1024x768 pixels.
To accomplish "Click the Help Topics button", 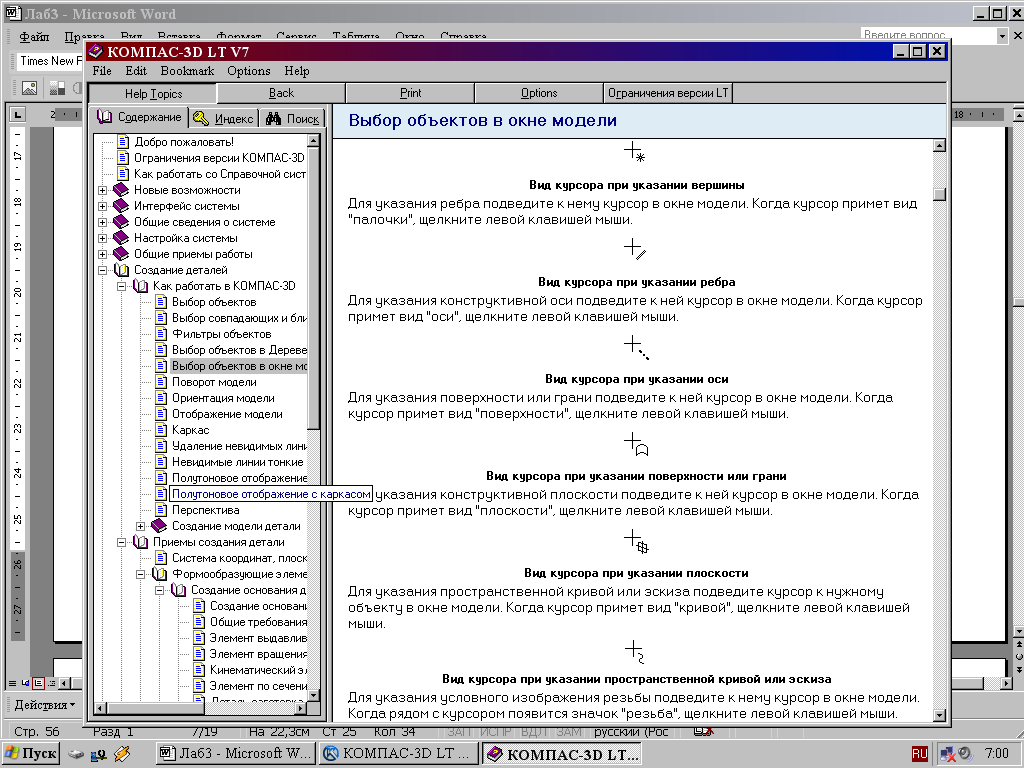I will [x=153, y=93].
